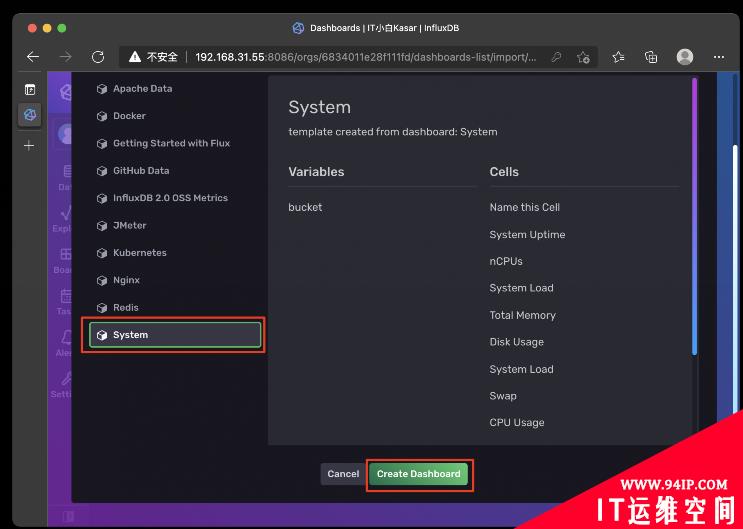Click the Cells heading
The height and width of the screenshot is (529, 743).
(504, 172)
